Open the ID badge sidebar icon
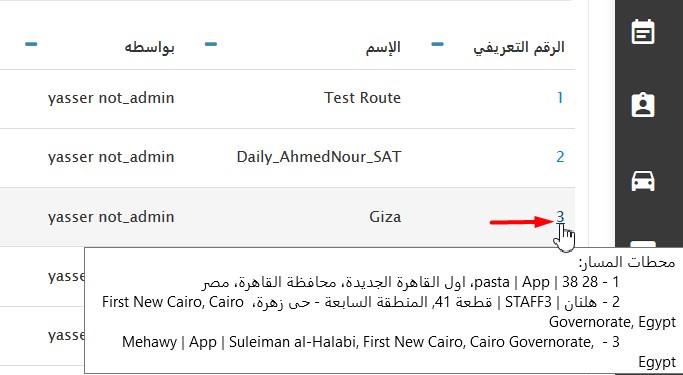683x375 pixels. 642,105
